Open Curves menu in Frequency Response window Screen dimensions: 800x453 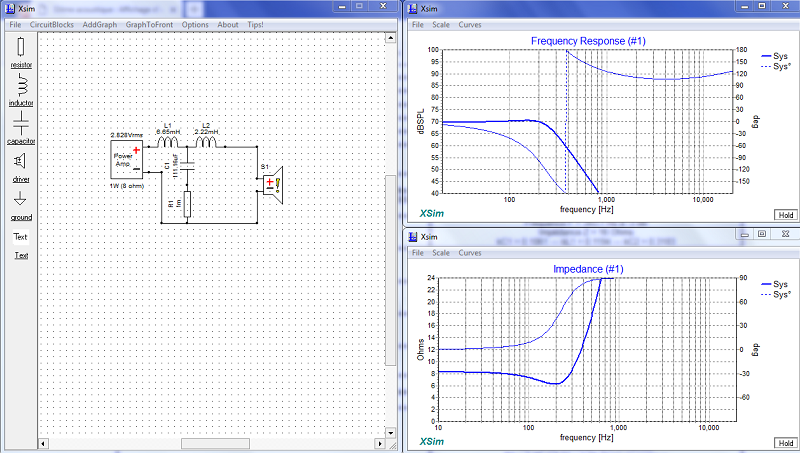469,24
